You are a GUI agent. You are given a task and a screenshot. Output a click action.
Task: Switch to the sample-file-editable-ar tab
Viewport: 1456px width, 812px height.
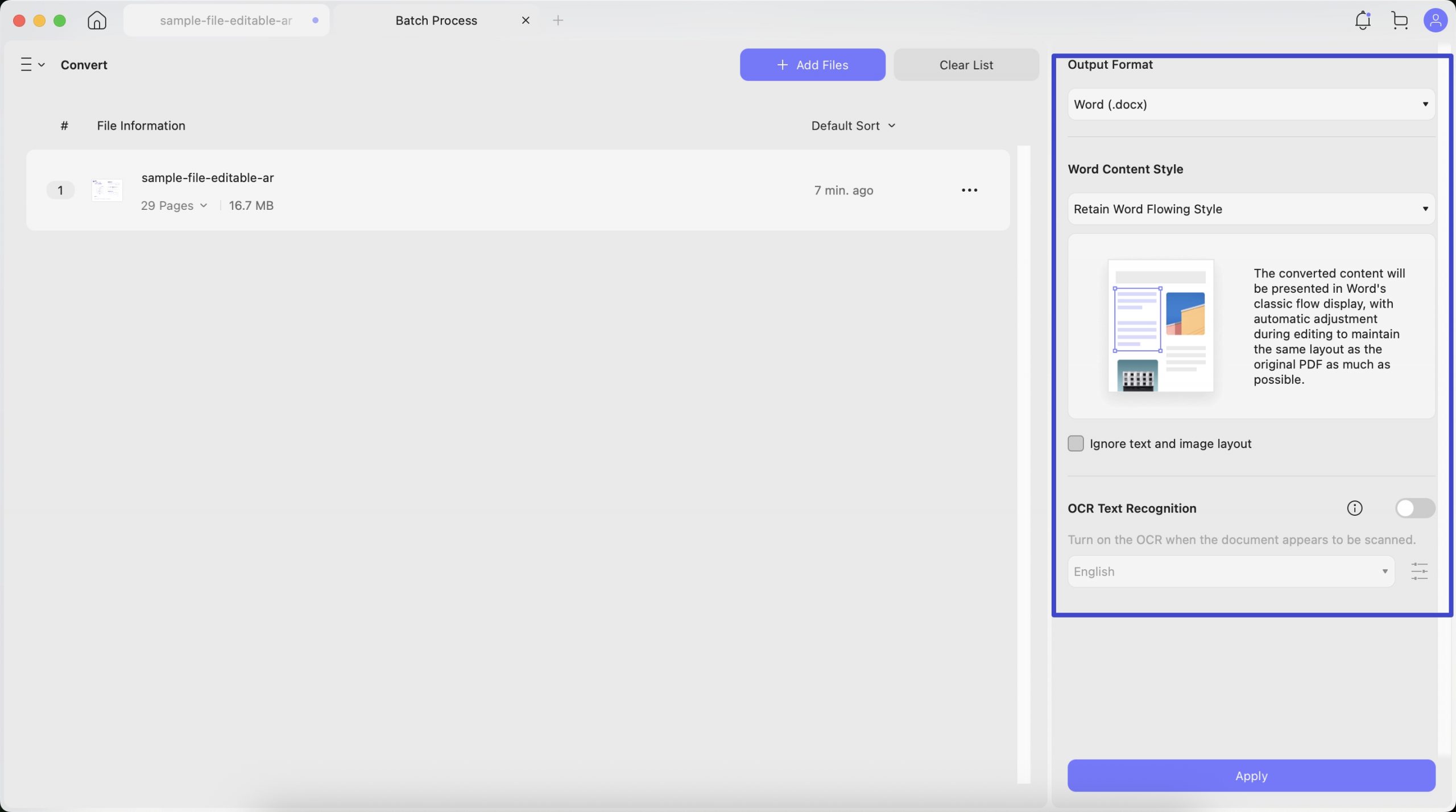point(226,20)
